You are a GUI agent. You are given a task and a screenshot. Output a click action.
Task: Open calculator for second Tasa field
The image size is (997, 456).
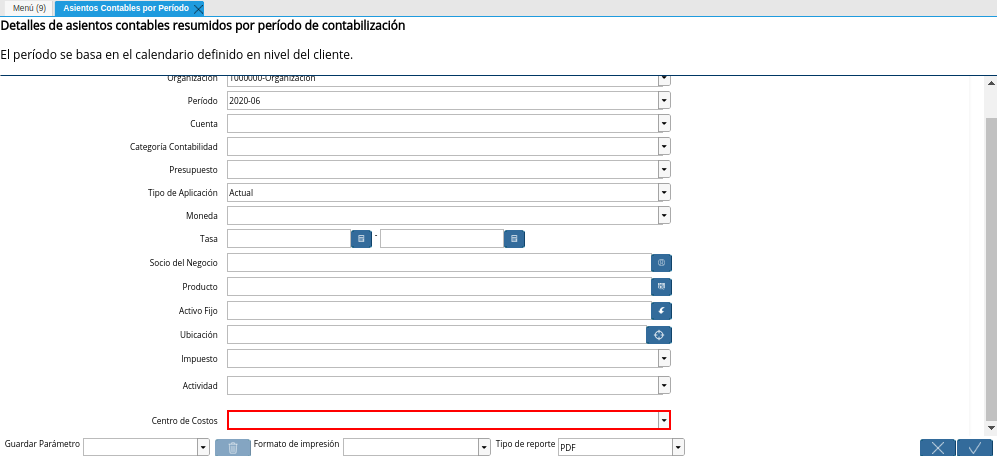(x=514, y=239)
